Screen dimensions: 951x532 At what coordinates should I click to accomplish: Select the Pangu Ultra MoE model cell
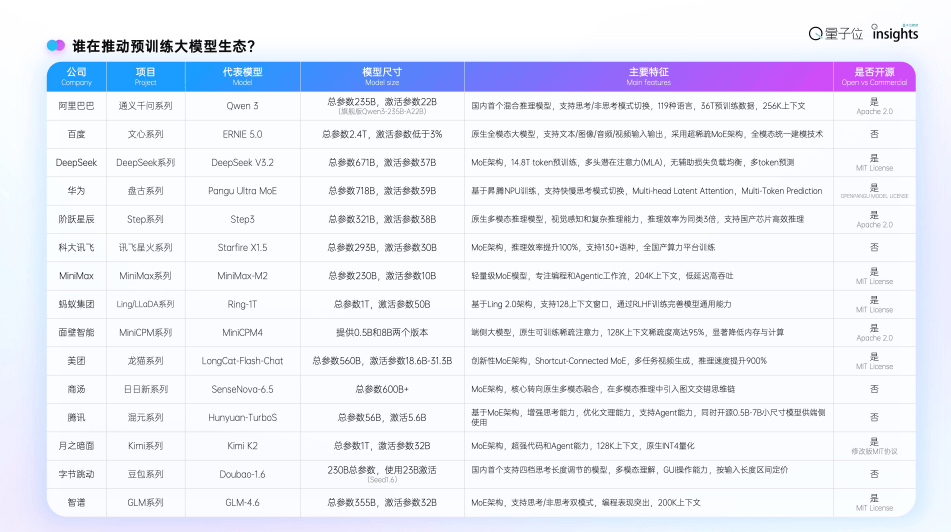tap(242, 190)
